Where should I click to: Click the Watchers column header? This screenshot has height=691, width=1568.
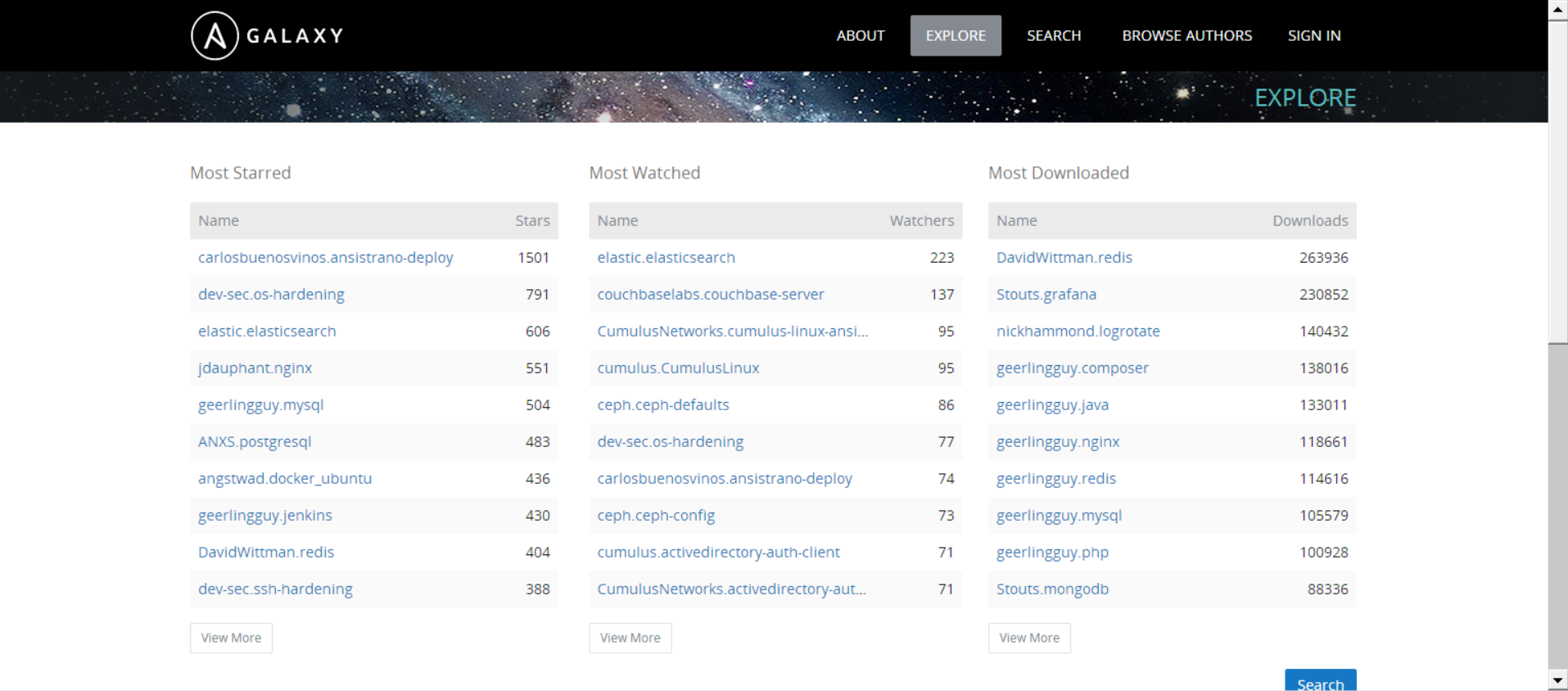pos(922,220)
